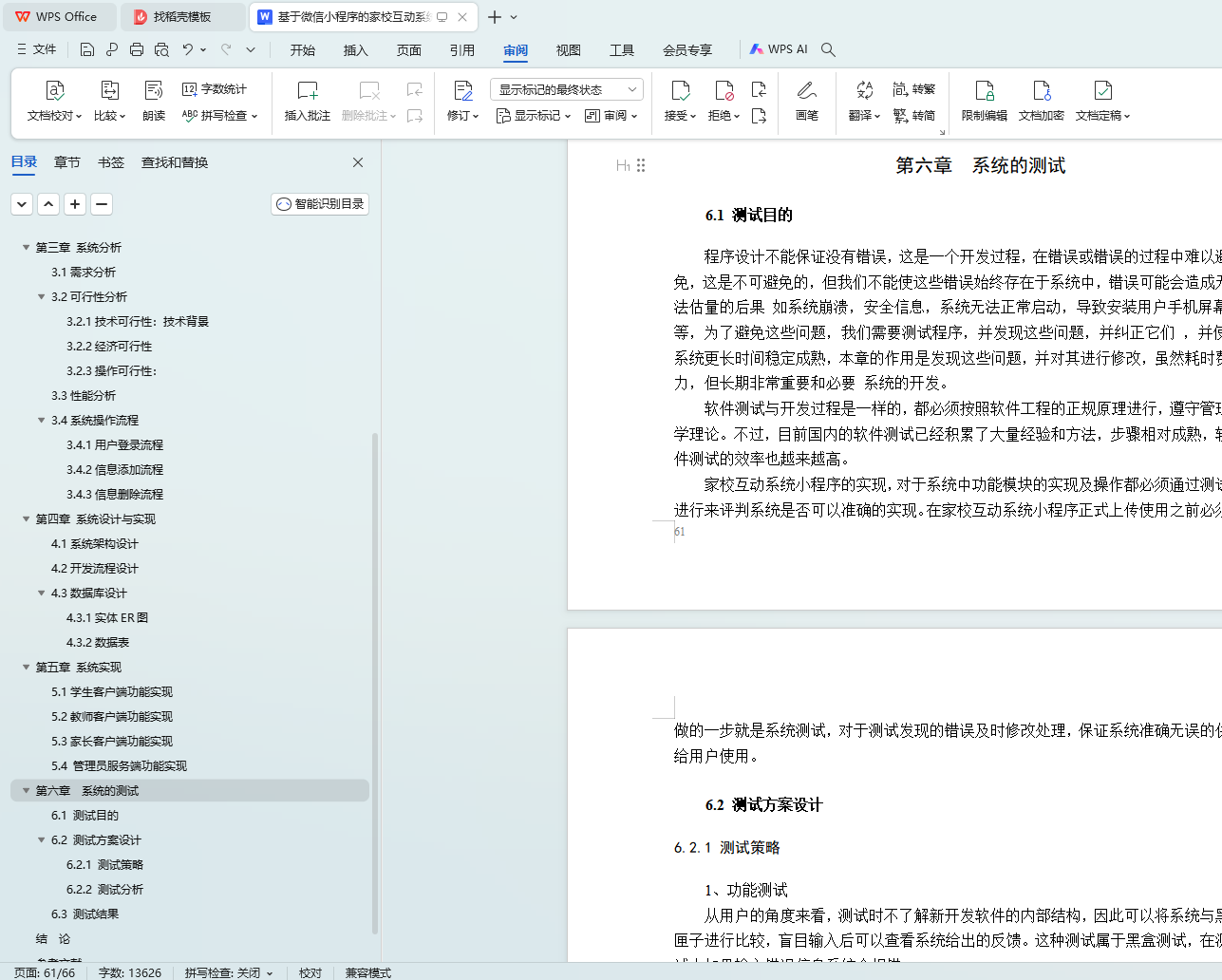Image resolution: width=1222 pixels, height=980 pixels.
Task: Convert to traditional with 简转繁
Action: pyautogui.click(x=914, y=89)
